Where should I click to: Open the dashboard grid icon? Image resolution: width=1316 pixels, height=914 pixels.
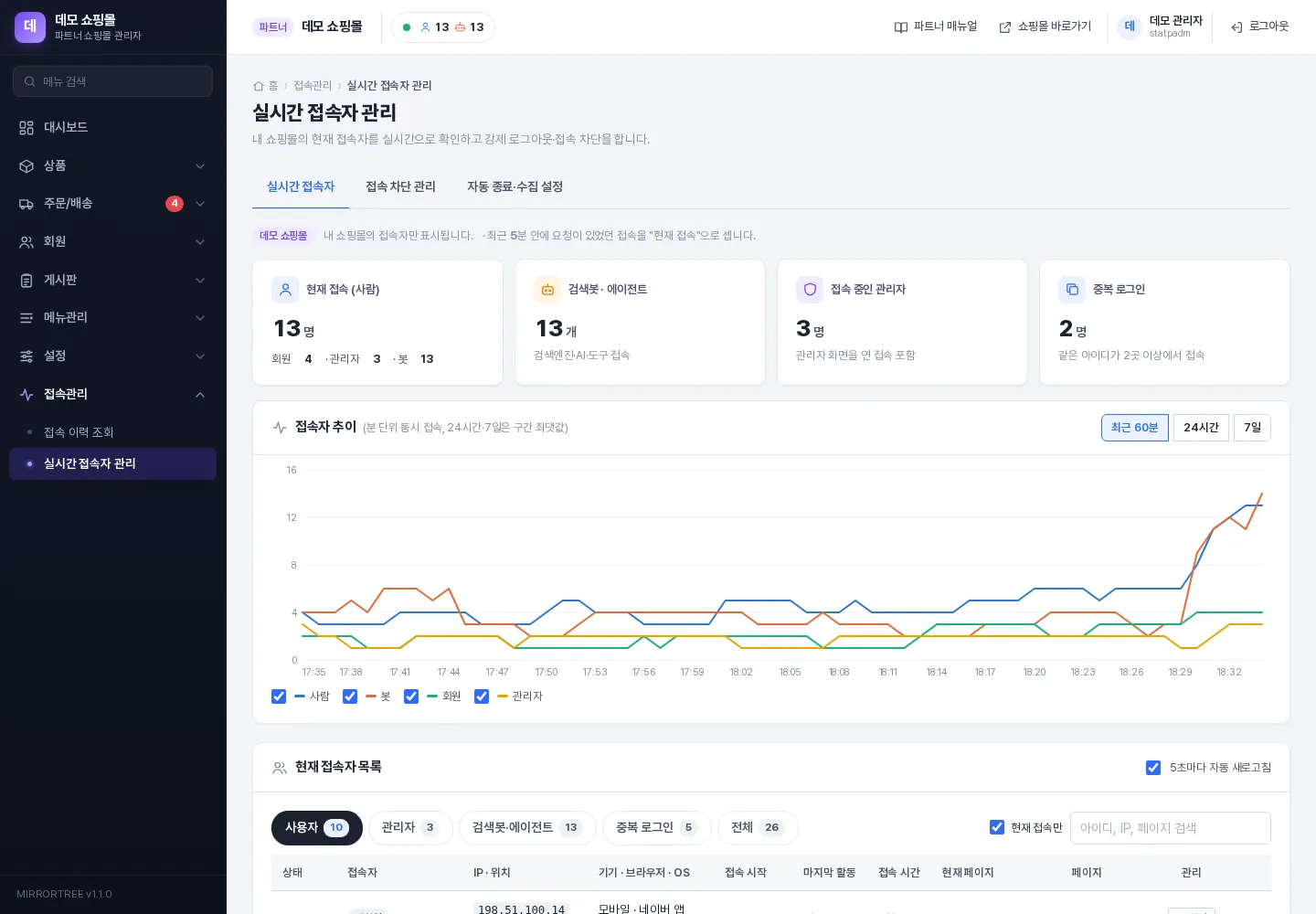pos(27,128)
